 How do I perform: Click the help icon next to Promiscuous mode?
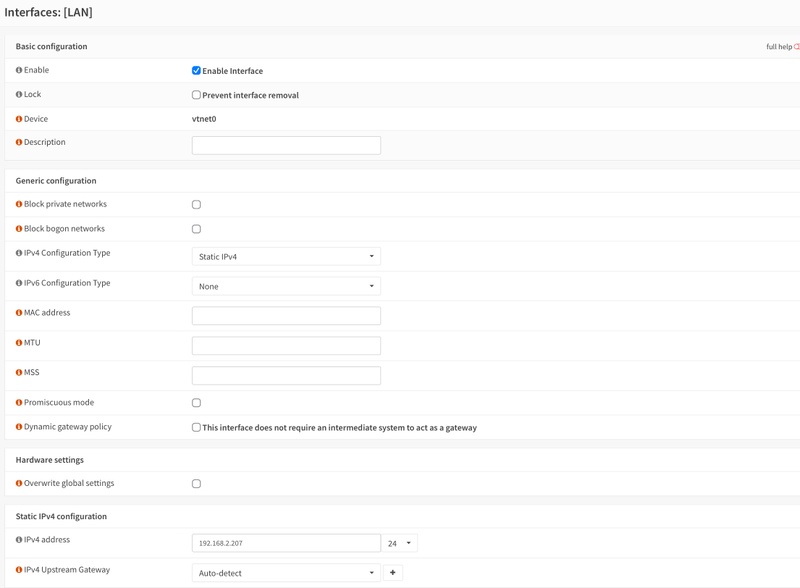click(19, 403)
